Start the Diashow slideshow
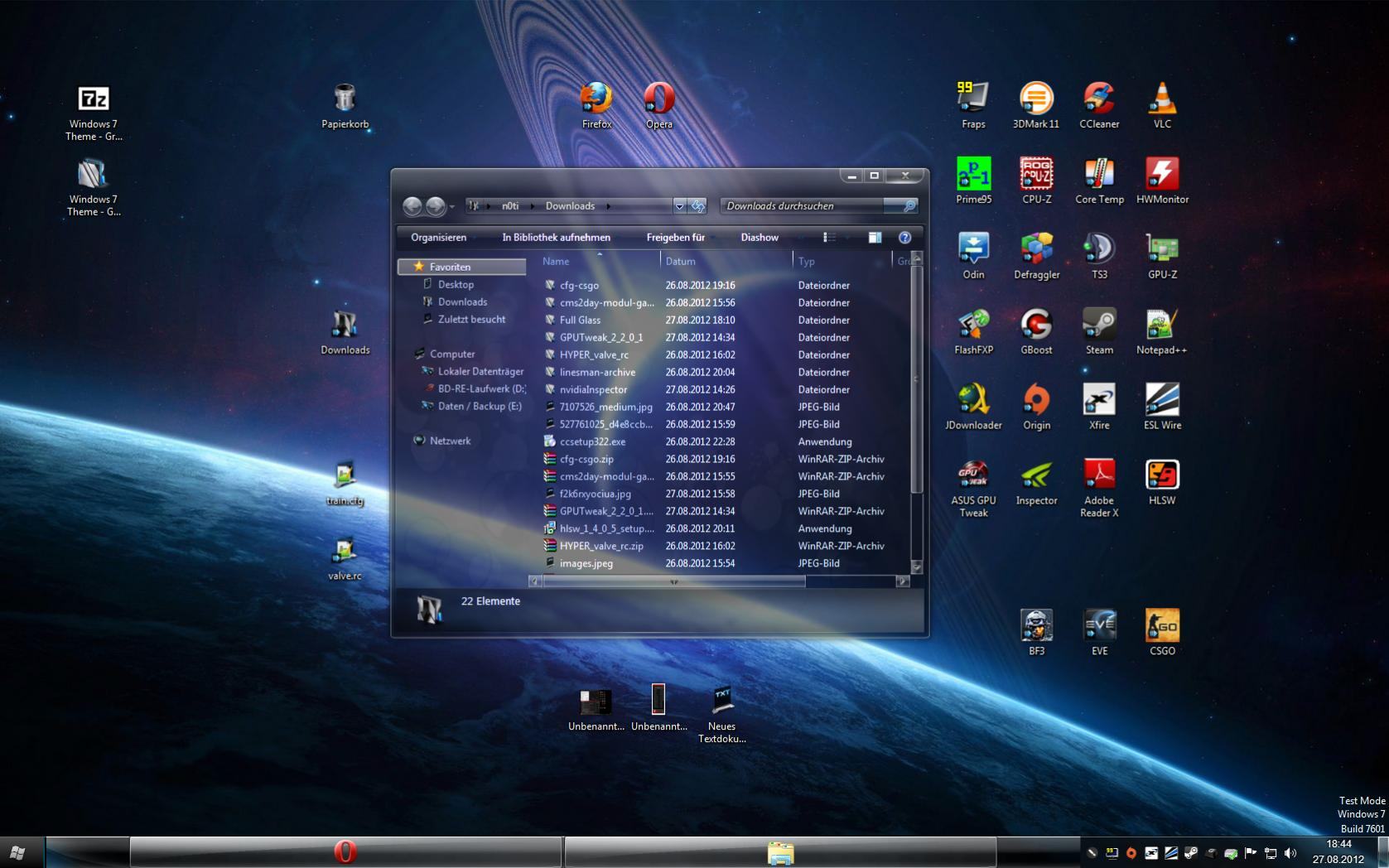Viewport: 1389px width, 868px height. point(760,238)
